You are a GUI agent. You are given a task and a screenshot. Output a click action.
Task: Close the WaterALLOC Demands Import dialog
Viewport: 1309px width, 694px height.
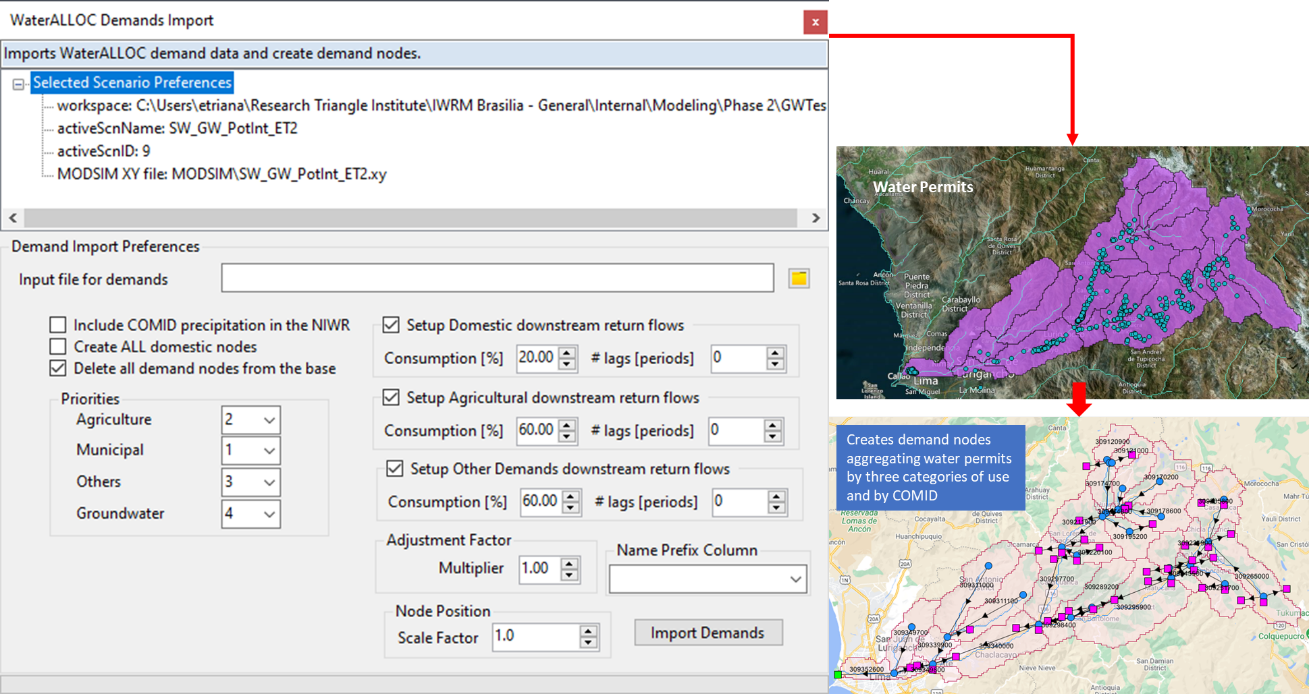(x=815, y=21)
